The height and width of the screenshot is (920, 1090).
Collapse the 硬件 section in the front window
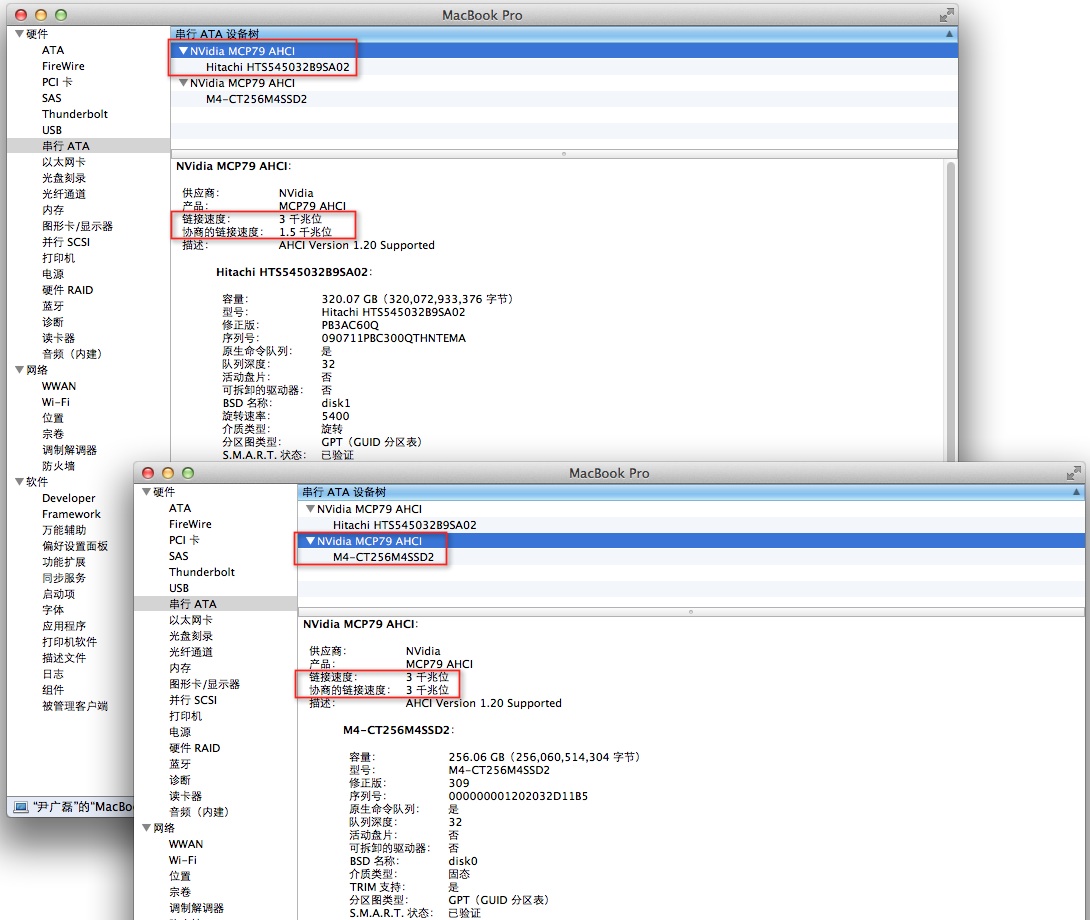146,492
